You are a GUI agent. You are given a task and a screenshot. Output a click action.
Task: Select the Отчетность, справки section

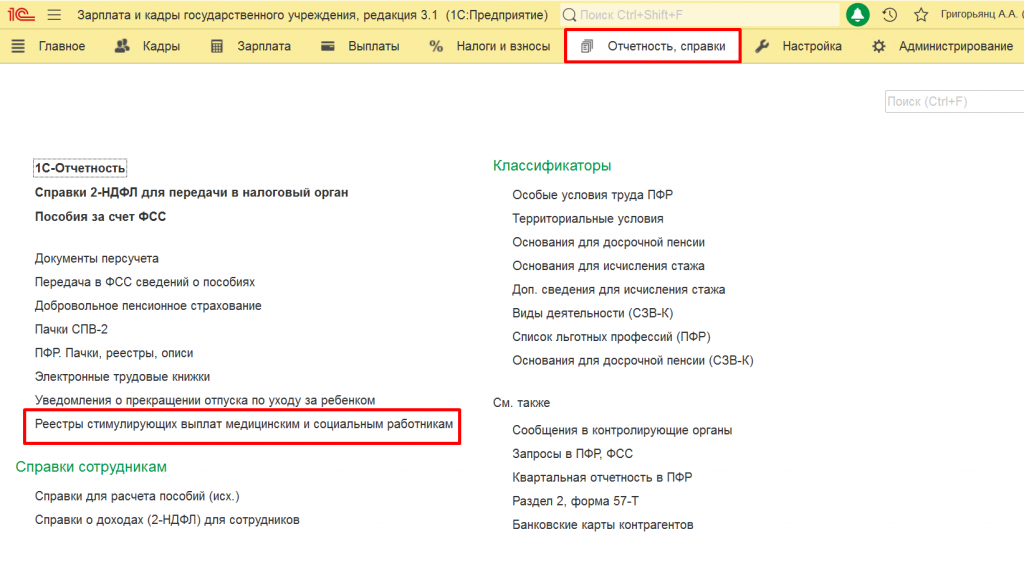pyautogui.click(x=654, y=46)
